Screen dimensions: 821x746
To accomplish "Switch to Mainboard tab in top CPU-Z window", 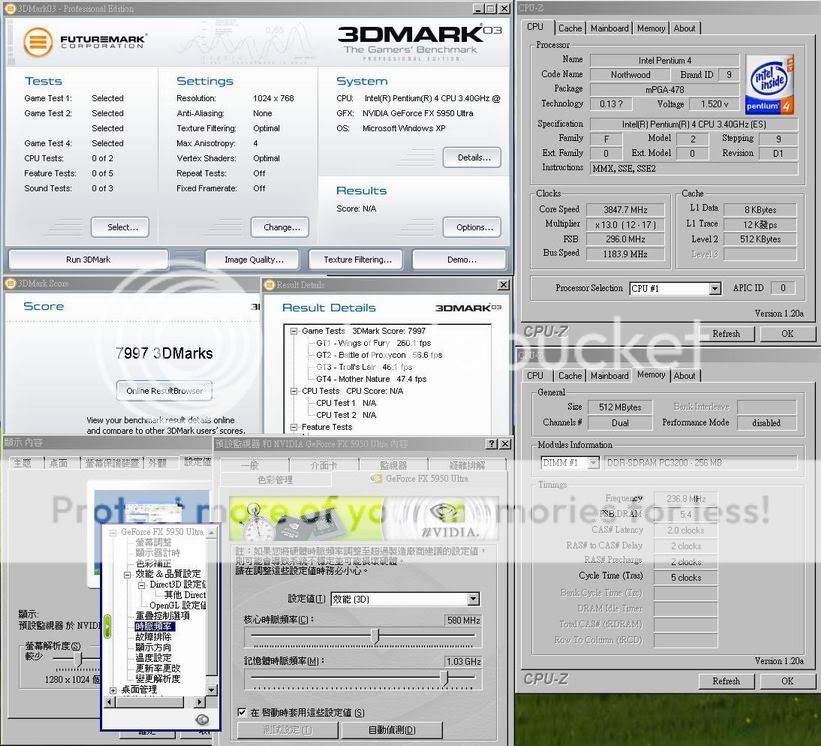I will tap(609, 28).
